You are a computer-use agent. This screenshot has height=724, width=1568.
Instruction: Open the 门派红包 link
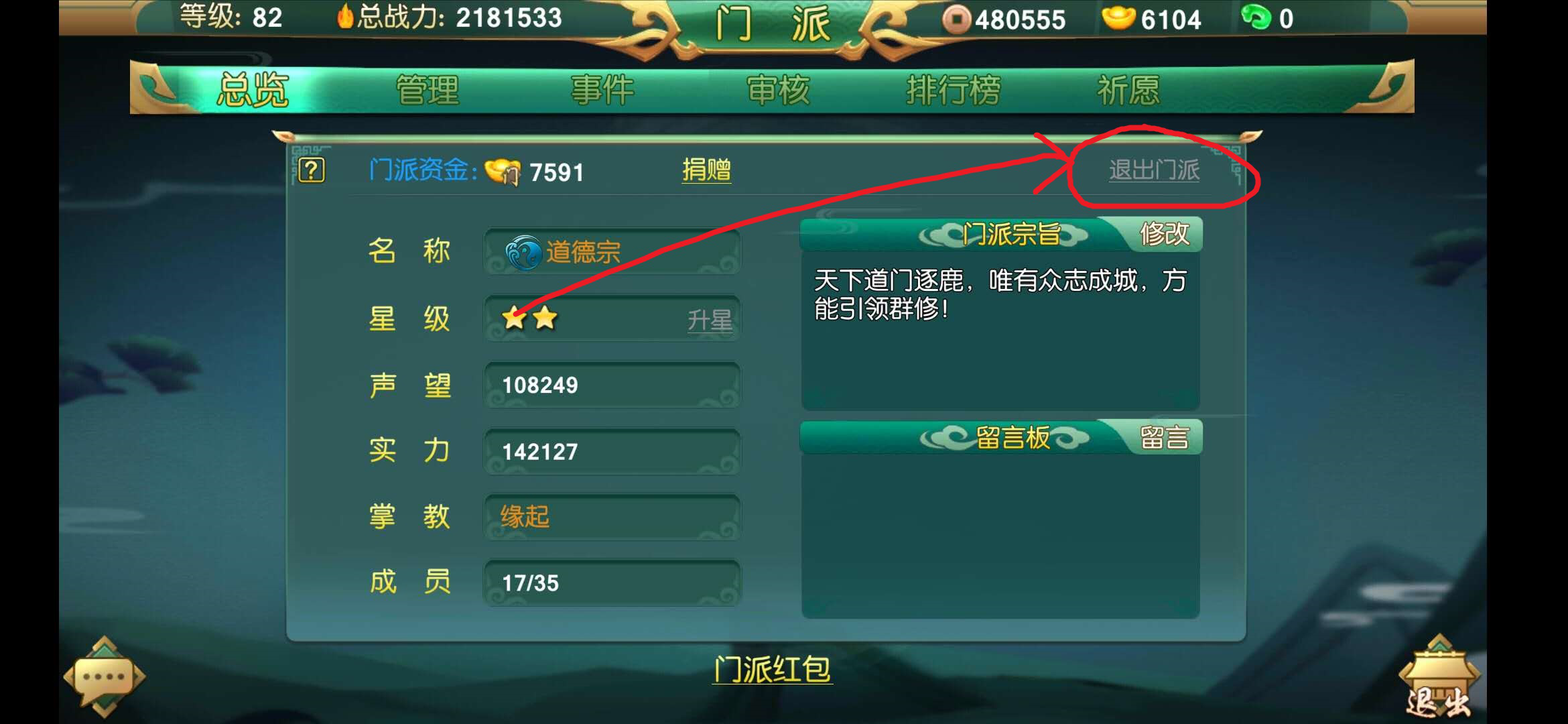pyautogui.click(x=773, y=669)
